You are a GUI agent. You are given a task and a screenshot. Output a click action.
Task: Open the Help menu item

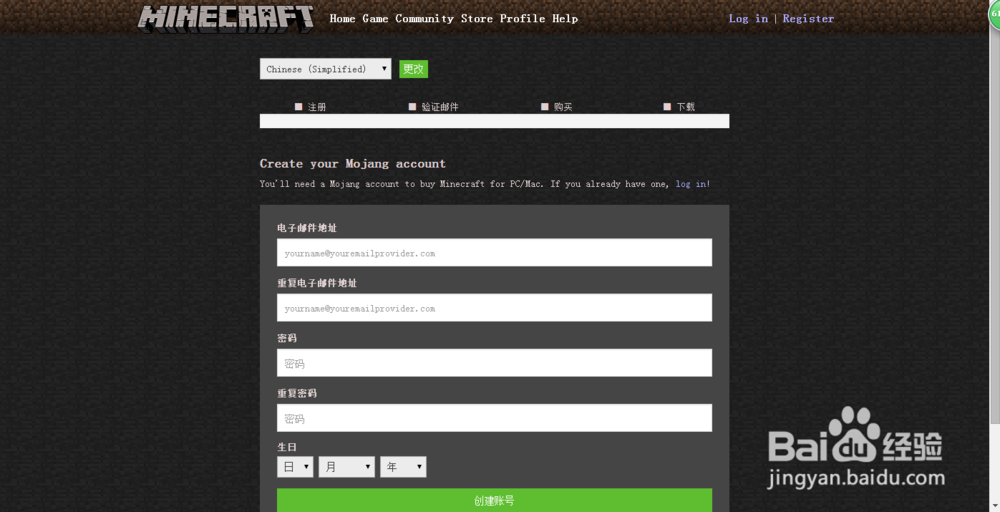click(x=565, y=18)
